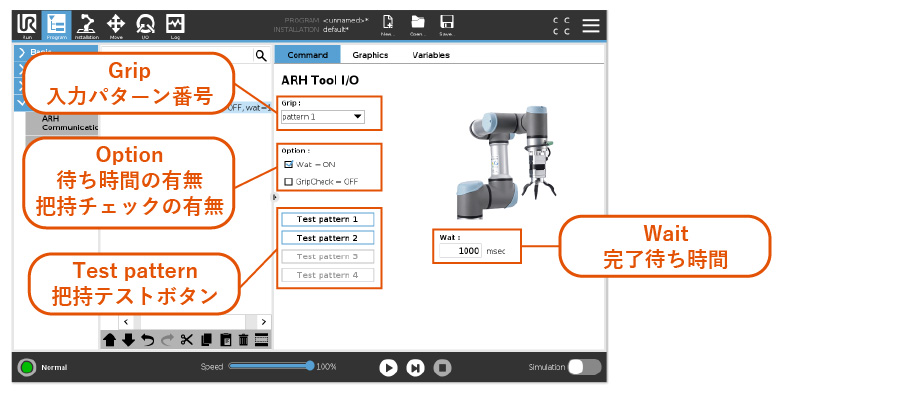The image size is (900, 395).
Task: Click the Save program icon
Action: tap(447, 25)
